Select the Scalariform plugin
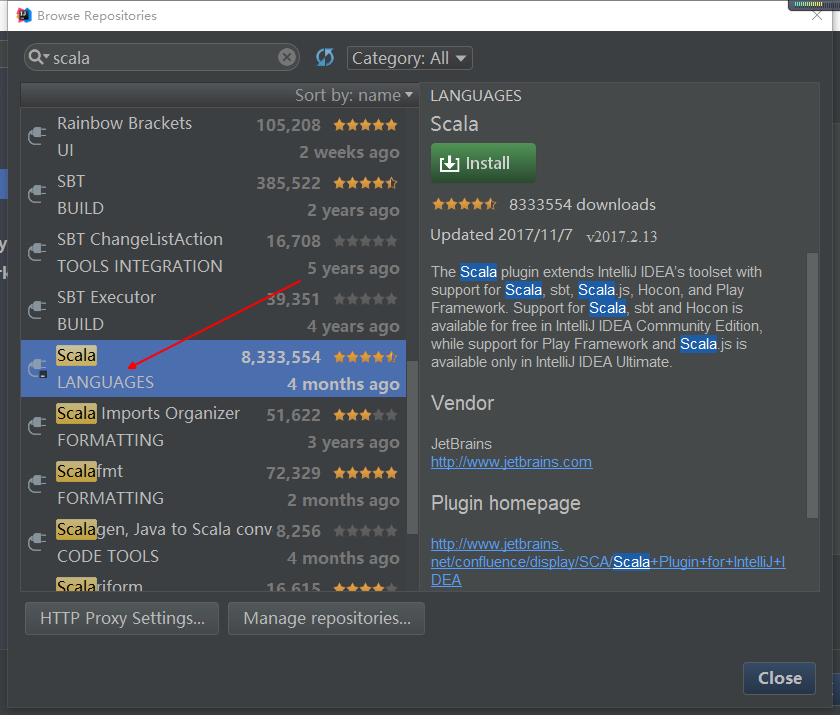 click(213, 582)
